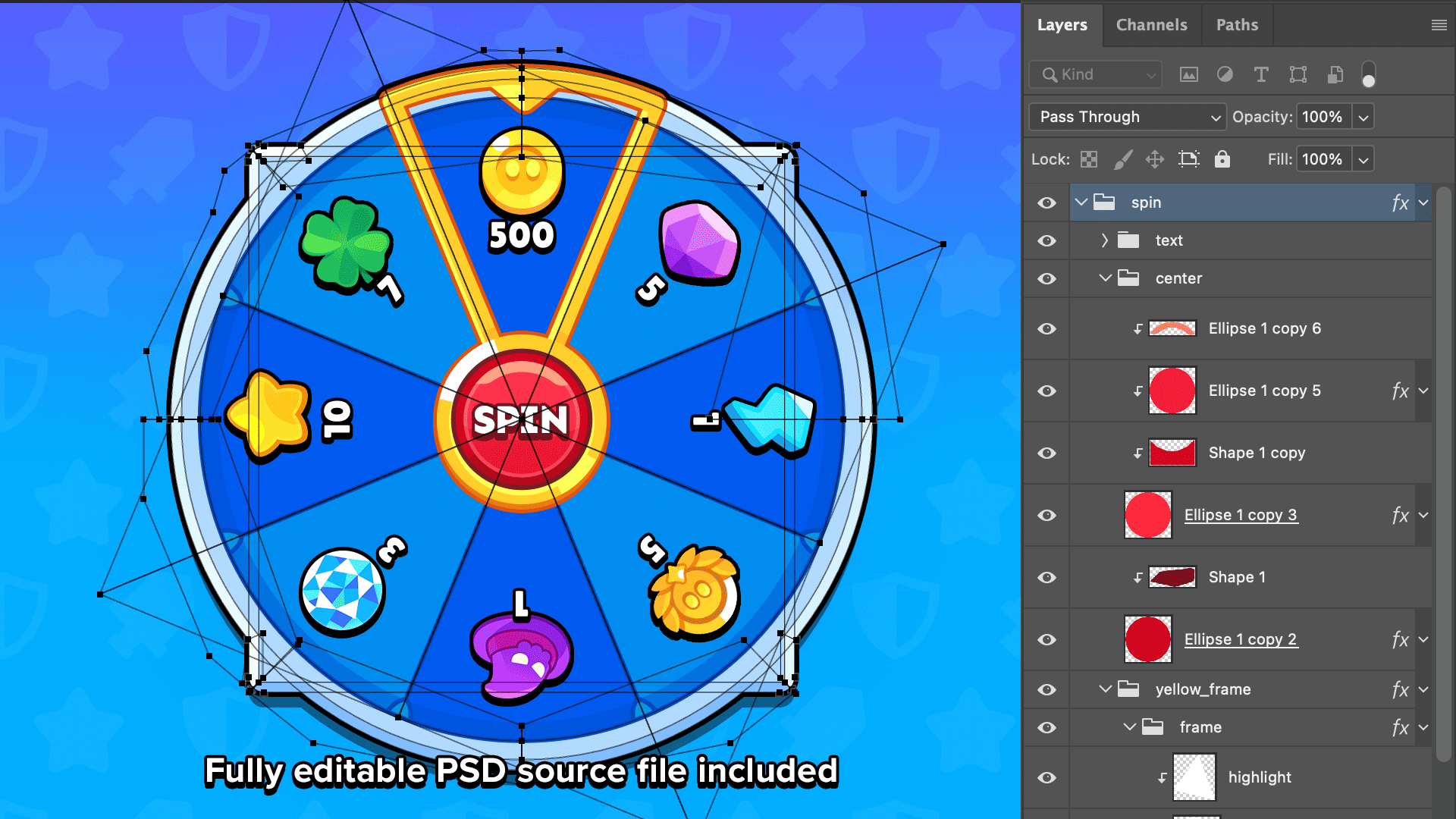Click the pixel layer filter icon
The width and height of the screenshot is (1456, 819).
coord(1188,74)
